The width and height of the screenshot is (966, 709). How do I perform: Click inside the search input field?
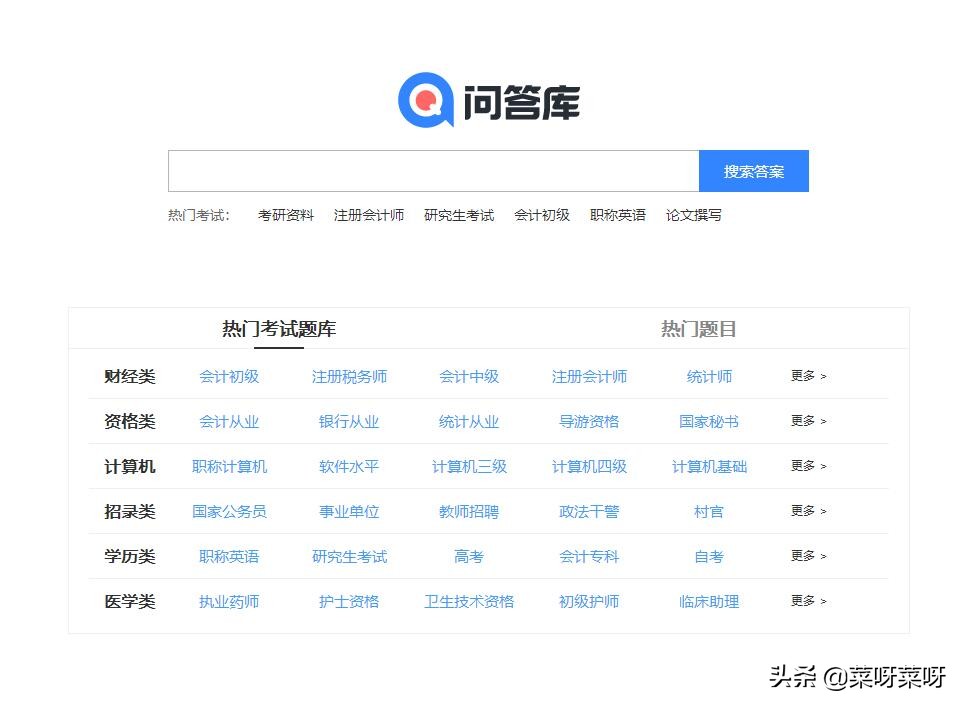(x=430, y=170)
